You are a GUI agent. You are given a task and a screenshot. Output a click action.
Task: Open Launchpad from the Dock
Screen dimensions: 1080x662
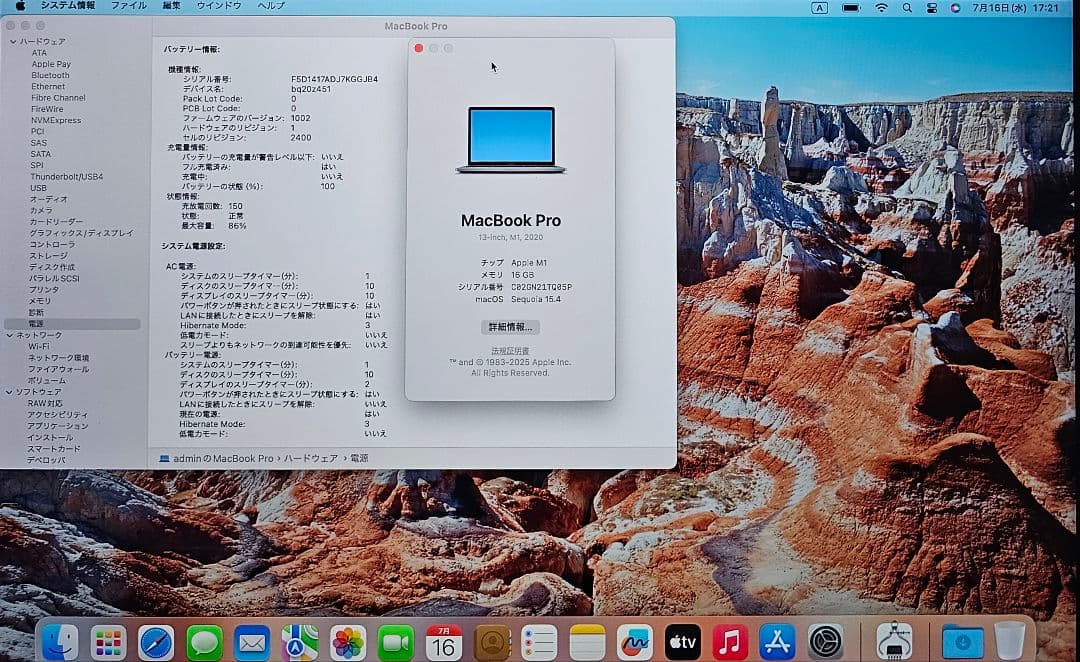pyautogui.click(x=107, y=641)
